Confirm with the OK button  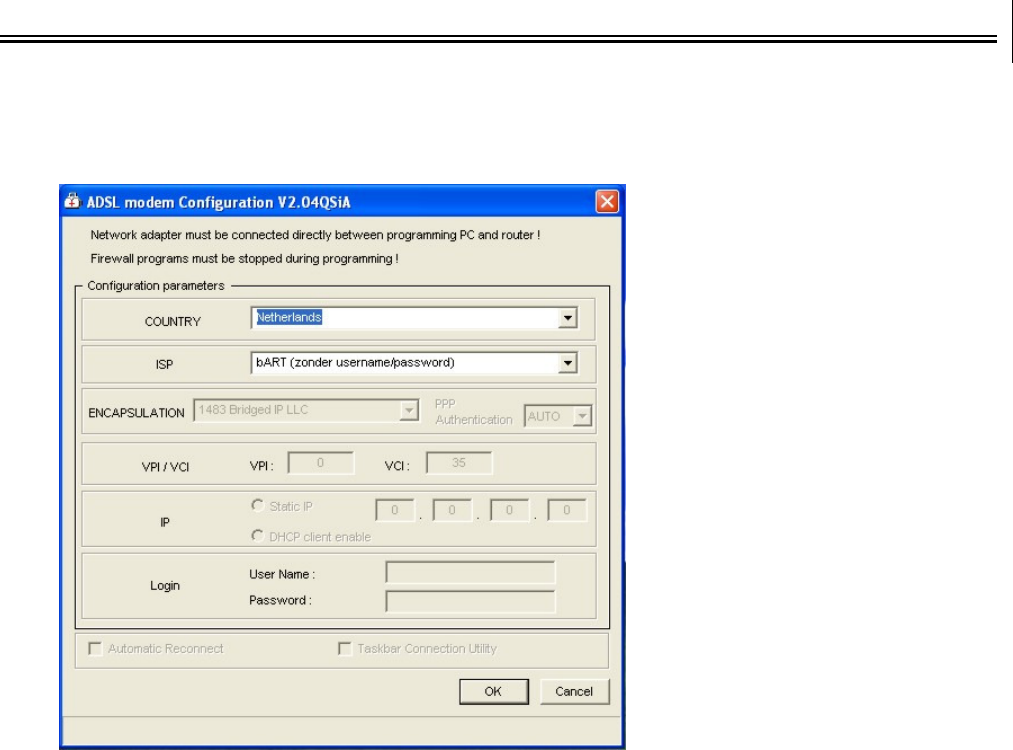pos(494,691)
